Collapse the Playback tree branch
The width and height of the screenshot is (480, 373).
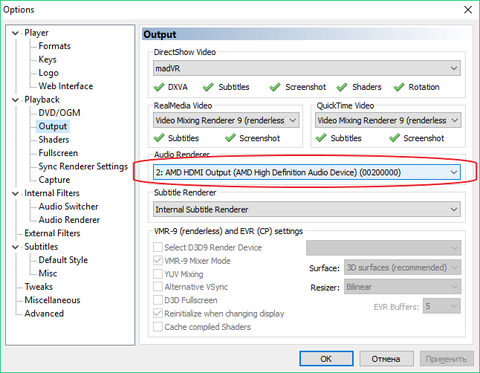(x=15, y=100)
